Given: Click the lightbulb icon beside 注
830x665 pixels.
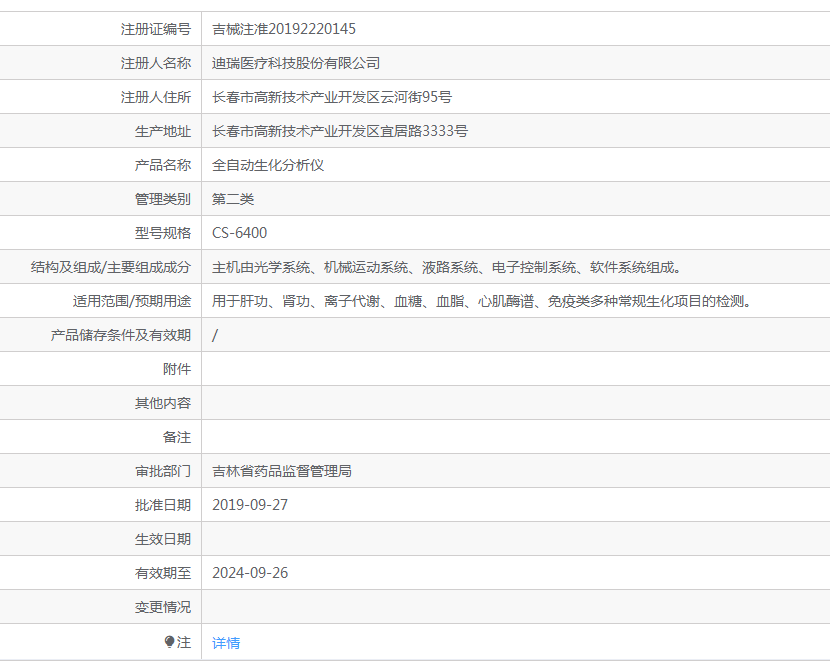Looking at the screenshot, I should tap(169, 642).
